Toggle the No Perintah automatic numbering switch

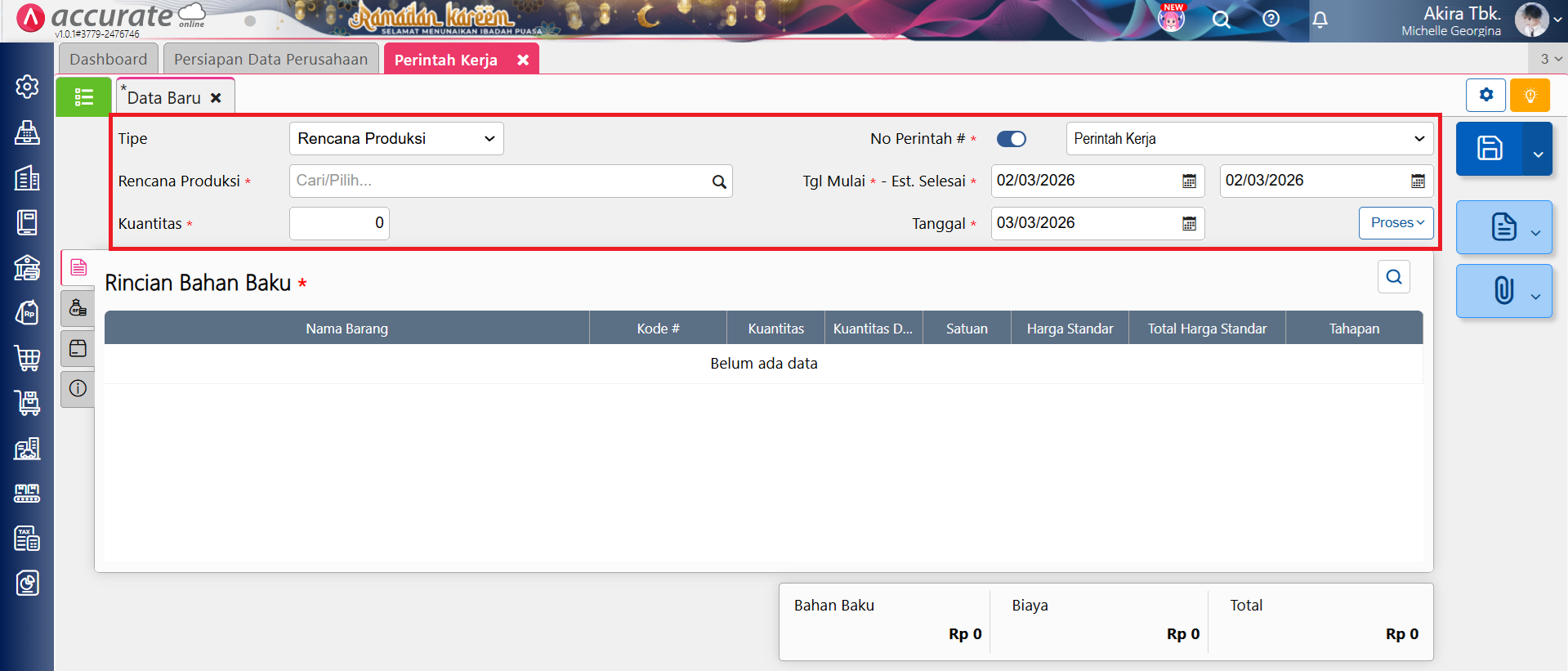click(1011, 139)
